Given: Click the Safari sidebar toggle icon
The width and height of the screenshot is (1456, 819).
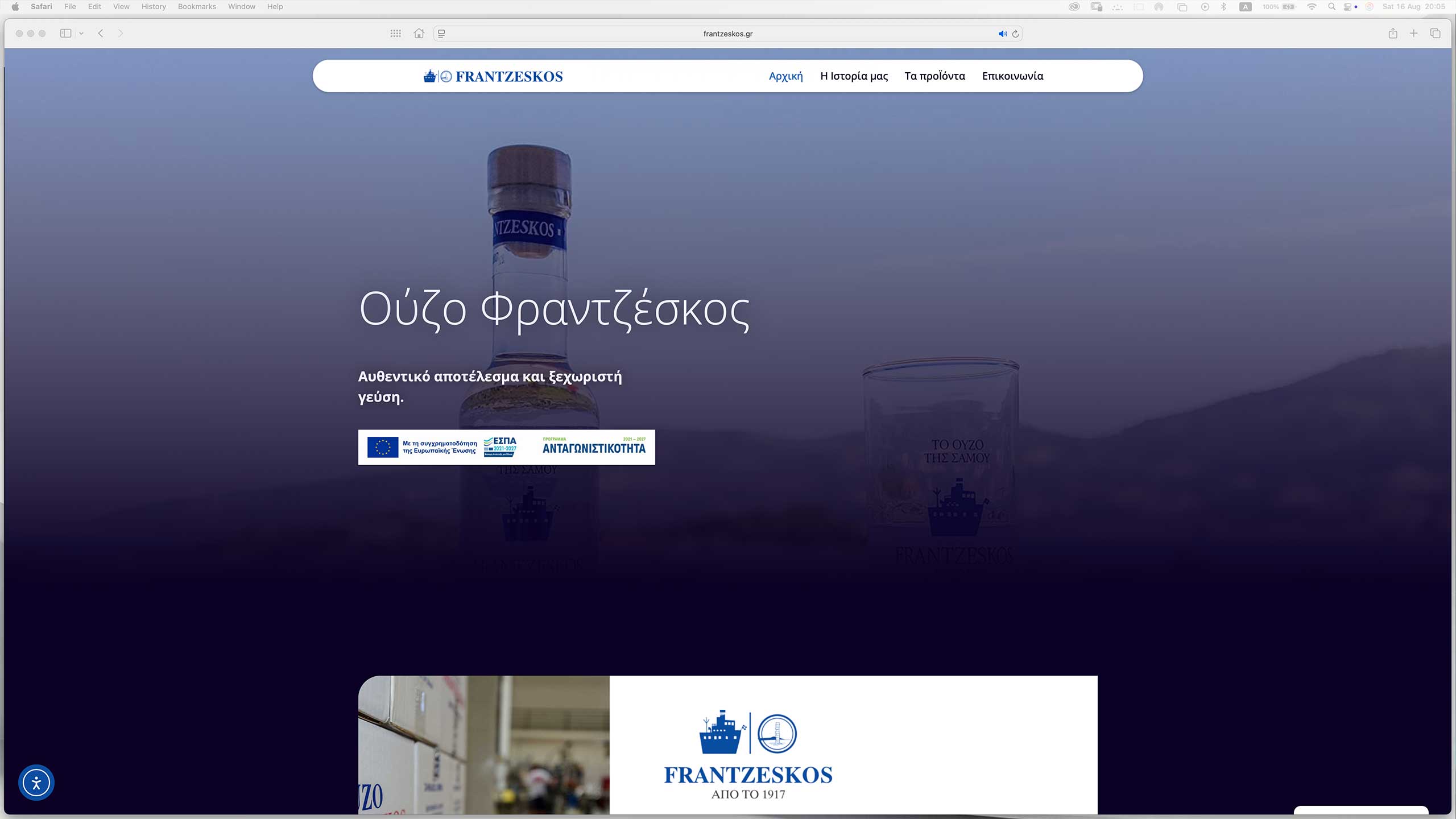Looking at the screenshot, I should coord(65,34).
